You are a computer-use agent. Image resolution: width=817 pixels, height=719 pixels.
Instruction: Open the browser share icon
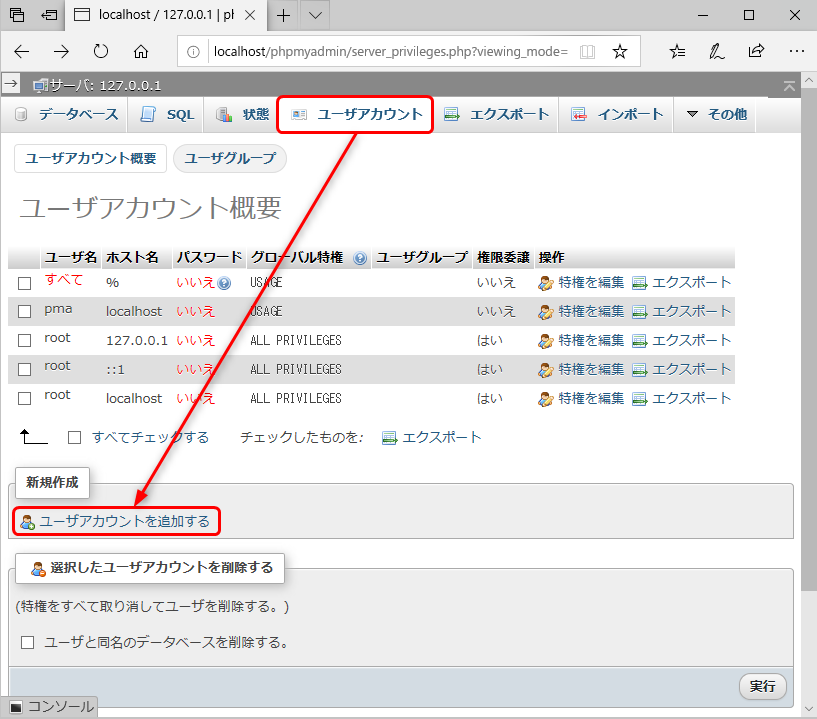(x=756, y=51)
